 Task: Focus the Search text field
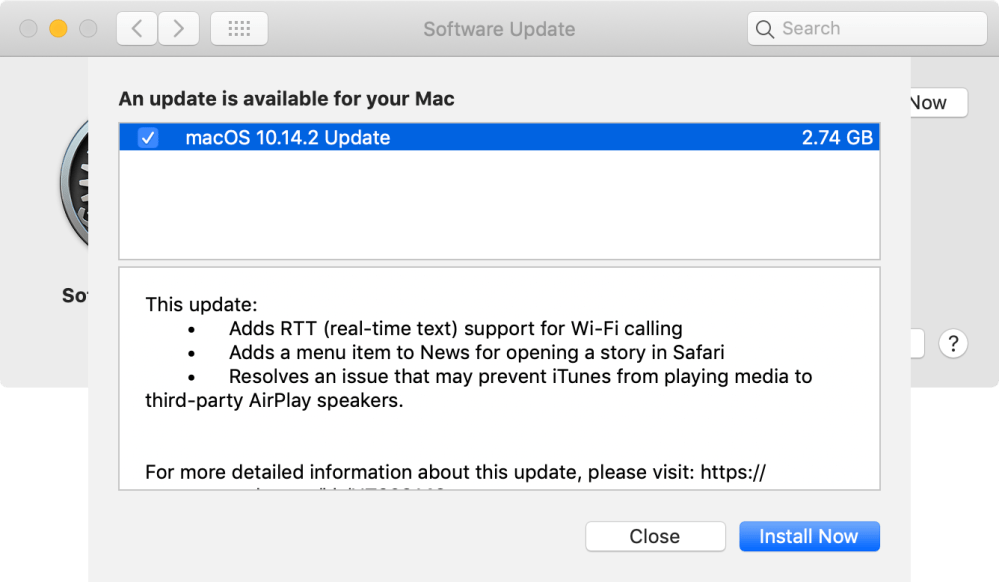click(875, 29)
